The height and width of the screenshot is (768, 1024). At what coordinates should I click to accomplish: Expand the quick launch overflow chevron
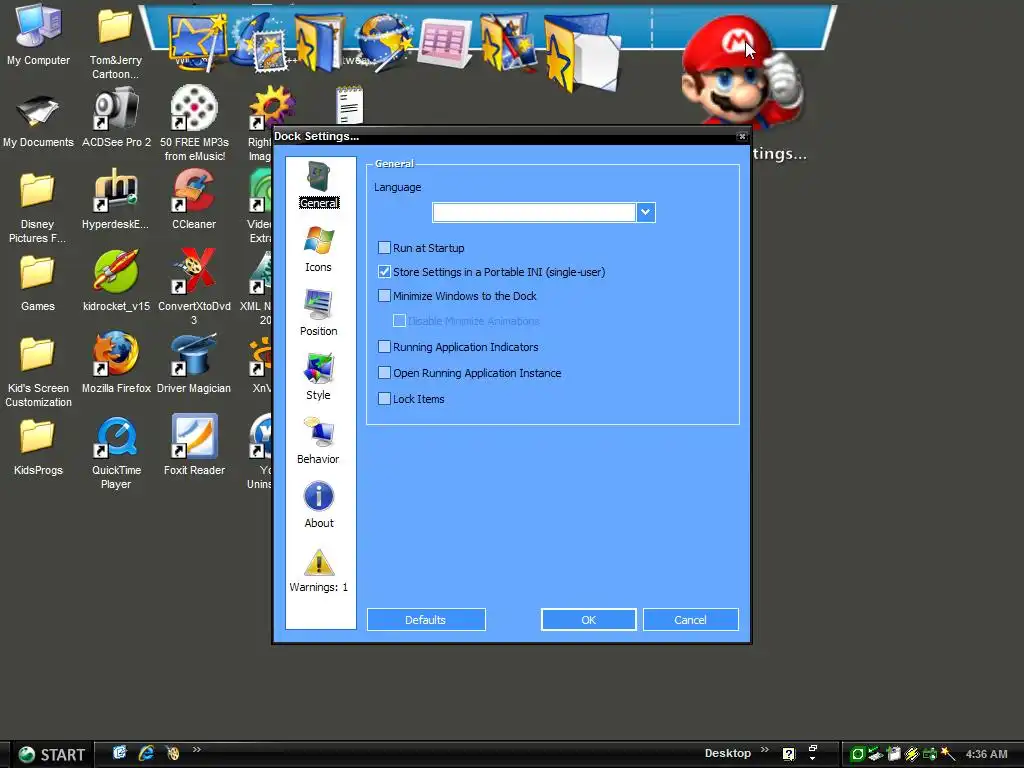(x=197, y=750)
